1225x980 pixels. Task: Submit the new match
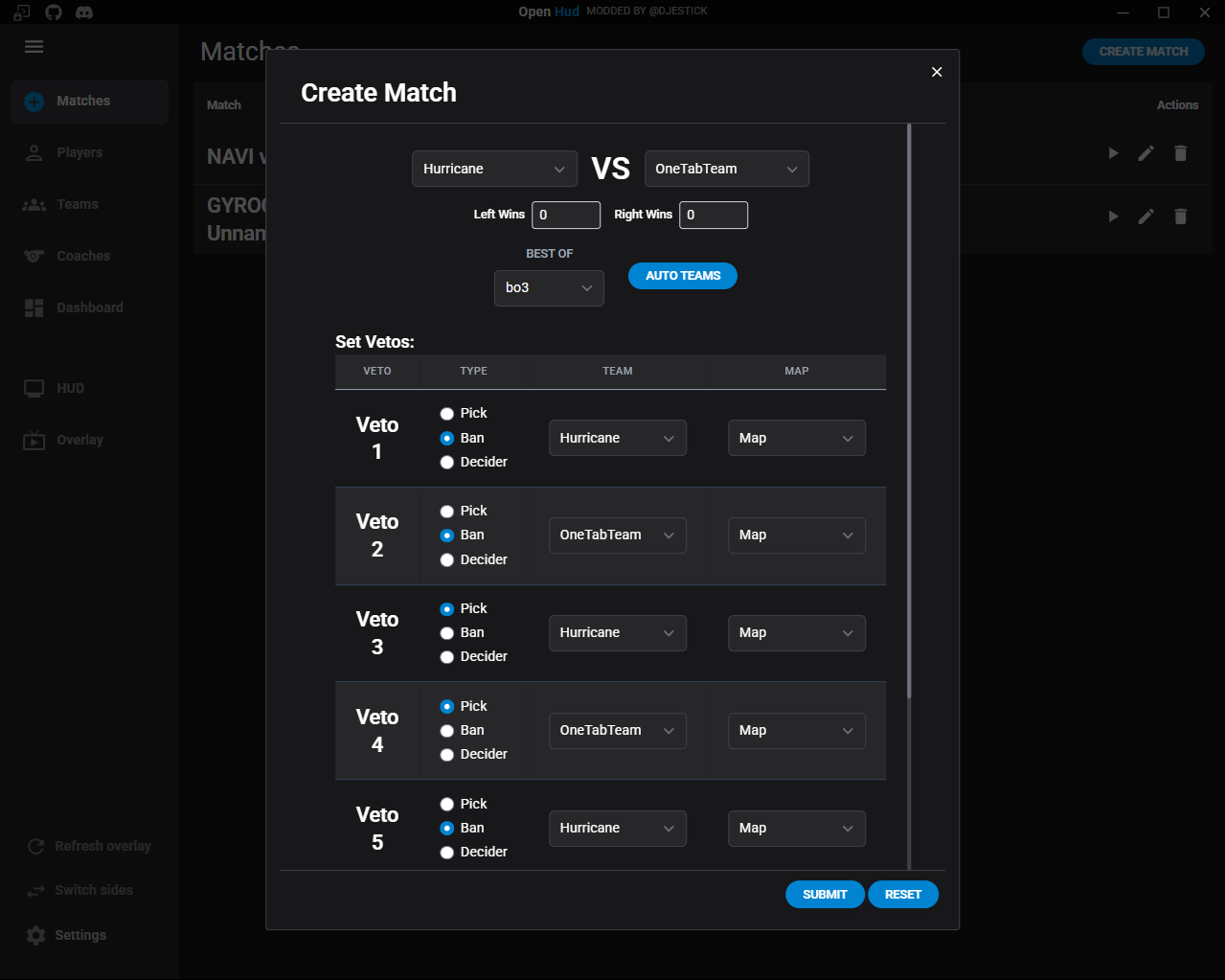click(x=825, y=895)
